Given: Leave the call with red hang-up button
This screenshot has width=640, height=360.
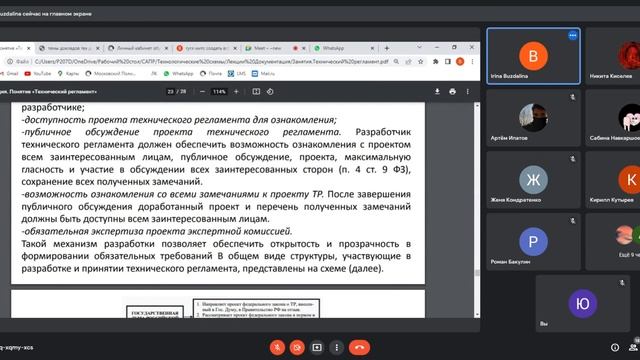Looking at the screenshot, I should tap(359, 347).
